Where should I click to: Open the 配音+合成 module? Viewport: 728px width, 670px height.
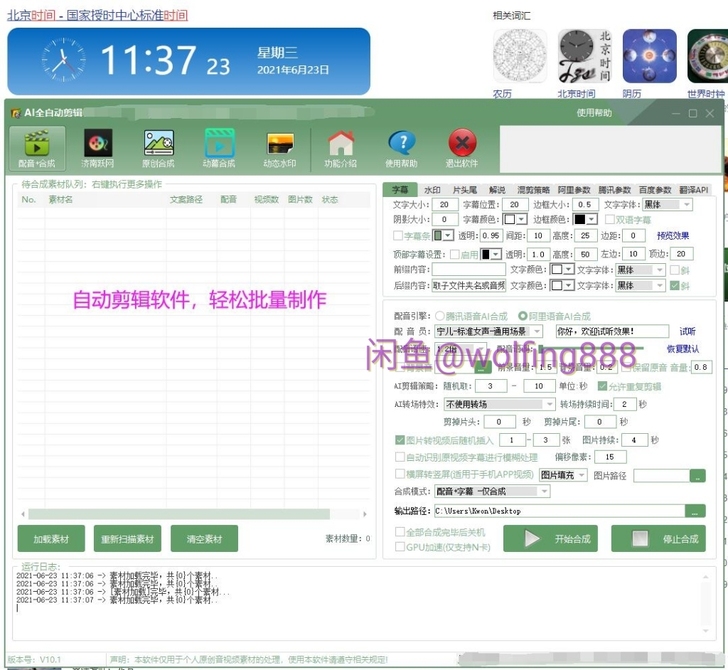tap(37, 147)
